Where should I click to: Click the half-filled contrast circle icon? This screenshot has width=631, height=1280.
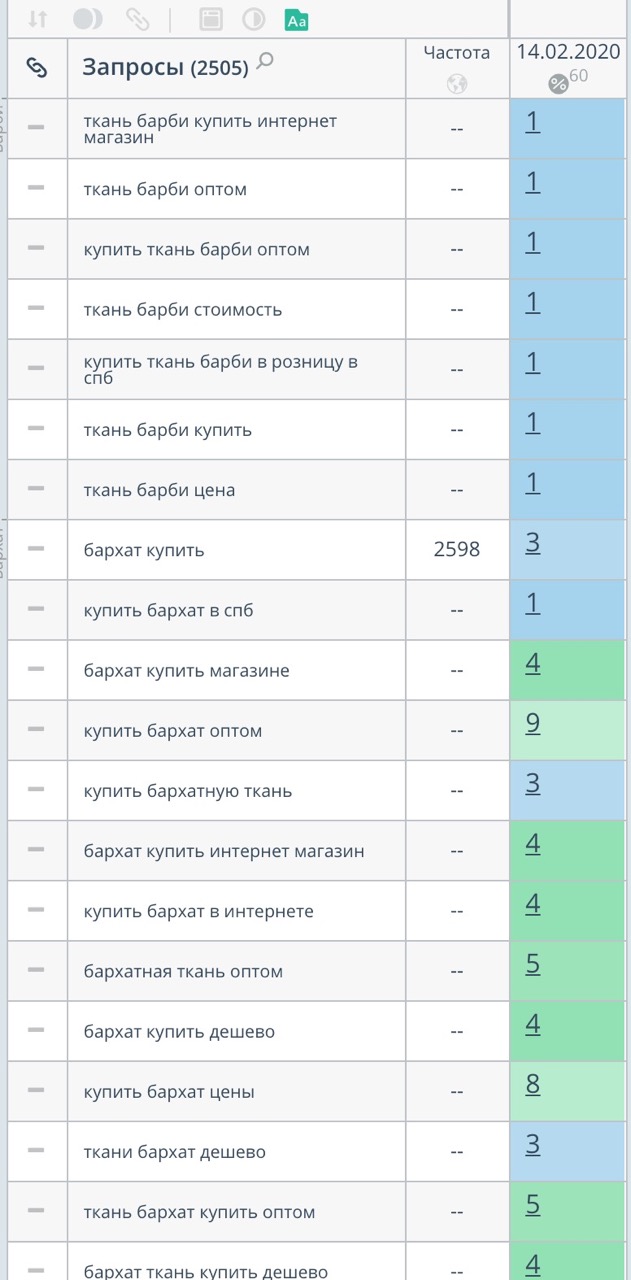coord(254,19)
